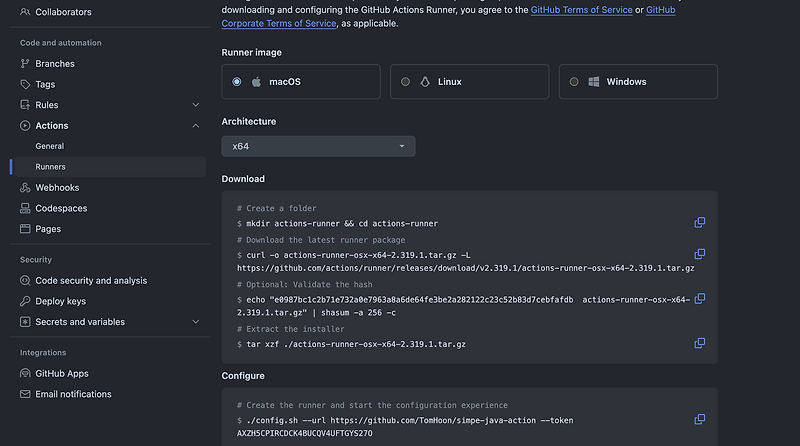Go to Branches settings
This screenshot has height=446, width=800.
[x=55, y=64]
